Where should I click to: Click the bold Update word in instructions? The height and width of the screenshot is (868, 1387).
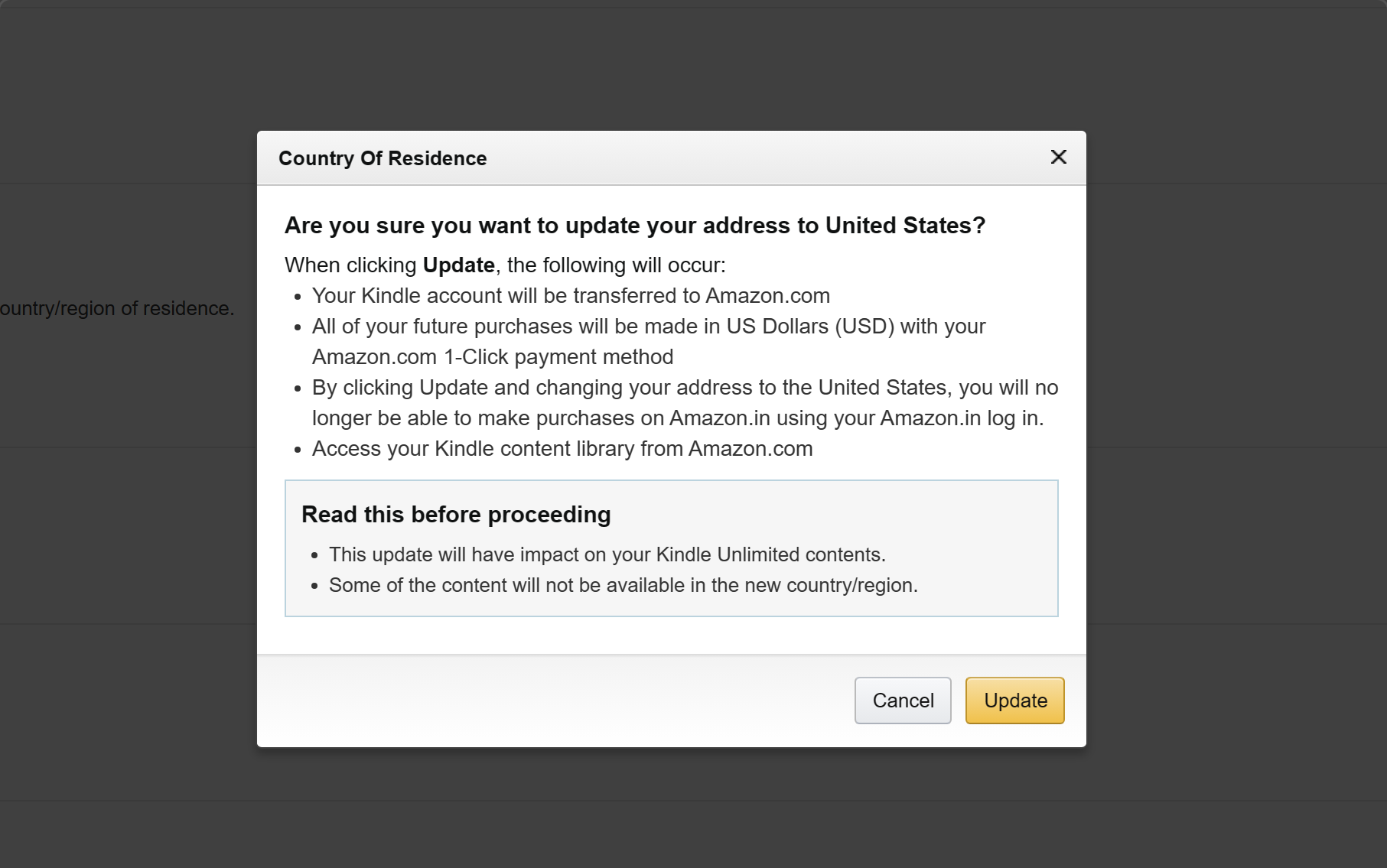458,265
